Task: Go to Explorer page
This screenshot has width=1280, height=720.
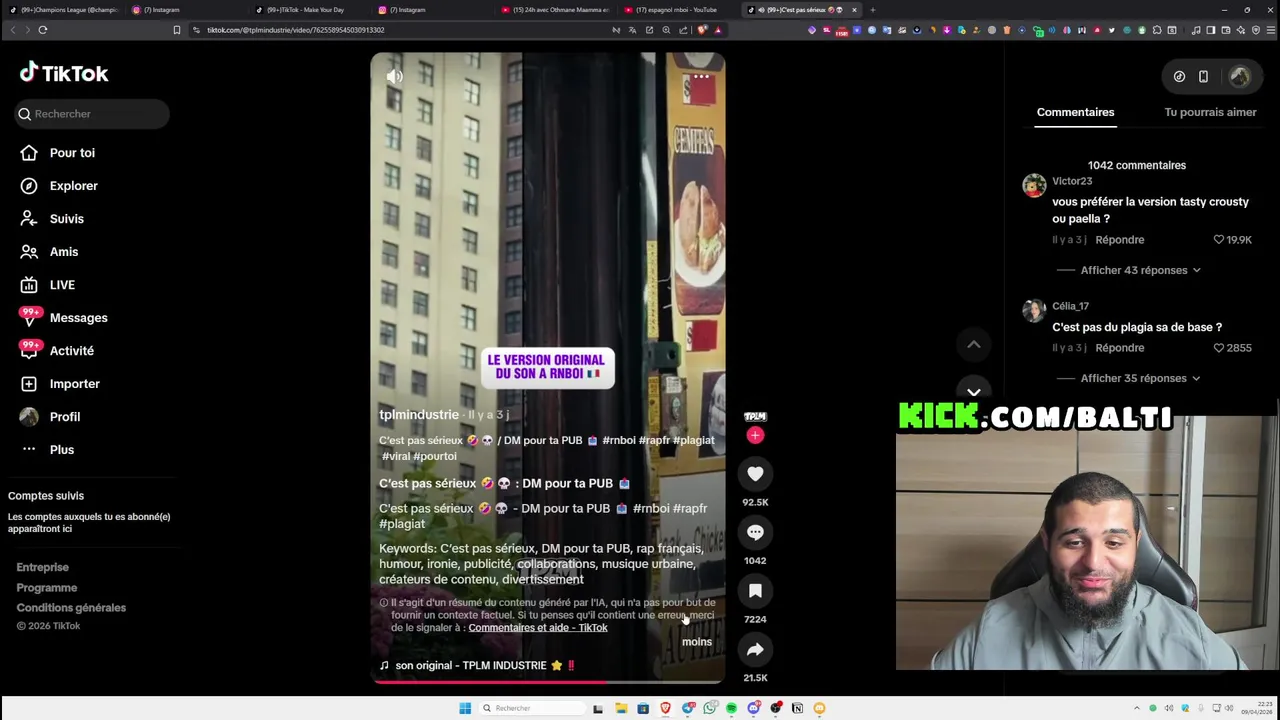Action: tap(60, 186)
